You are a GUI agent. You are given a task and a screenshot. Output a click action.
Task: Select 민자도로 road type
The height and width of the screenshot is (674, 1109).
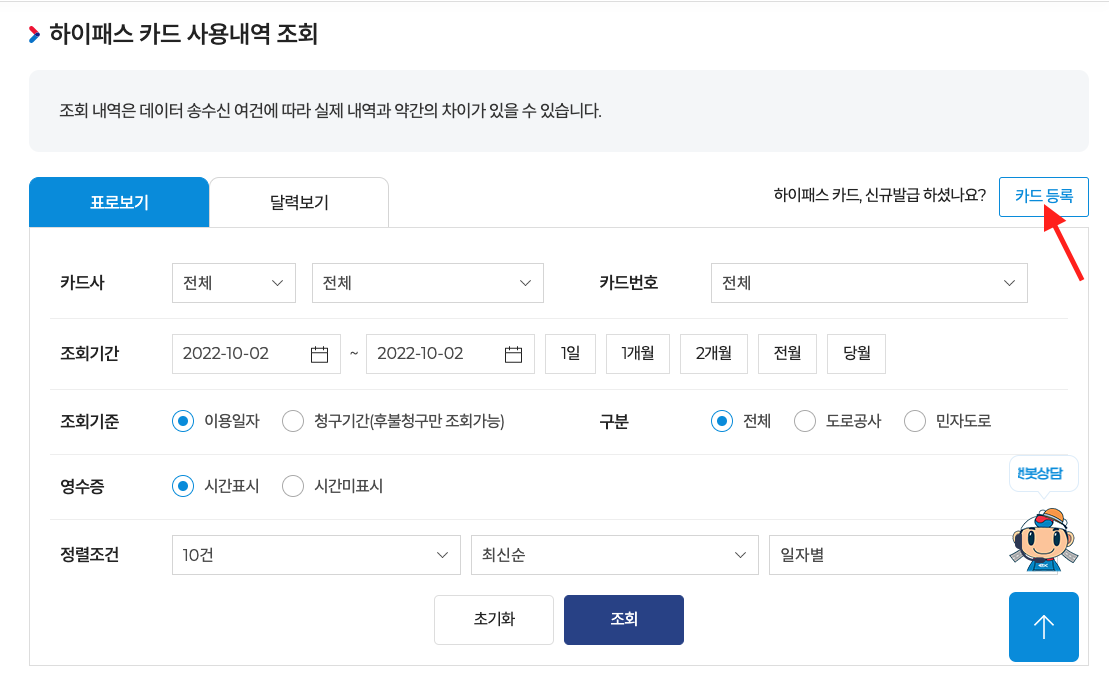click(913, 421)
